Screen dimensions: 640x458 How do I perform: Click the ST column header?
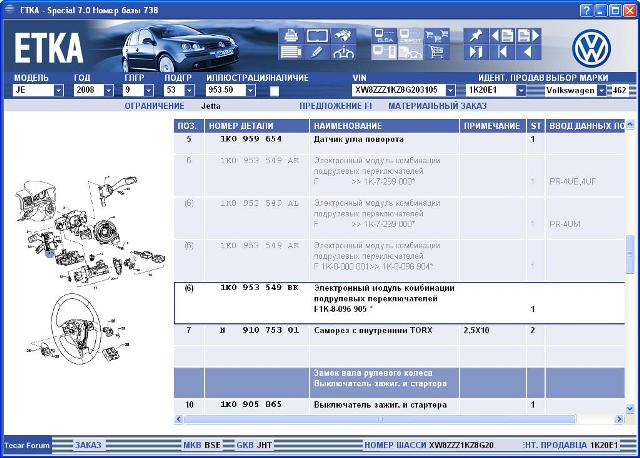pyautogui.click(x=536, y=126)
